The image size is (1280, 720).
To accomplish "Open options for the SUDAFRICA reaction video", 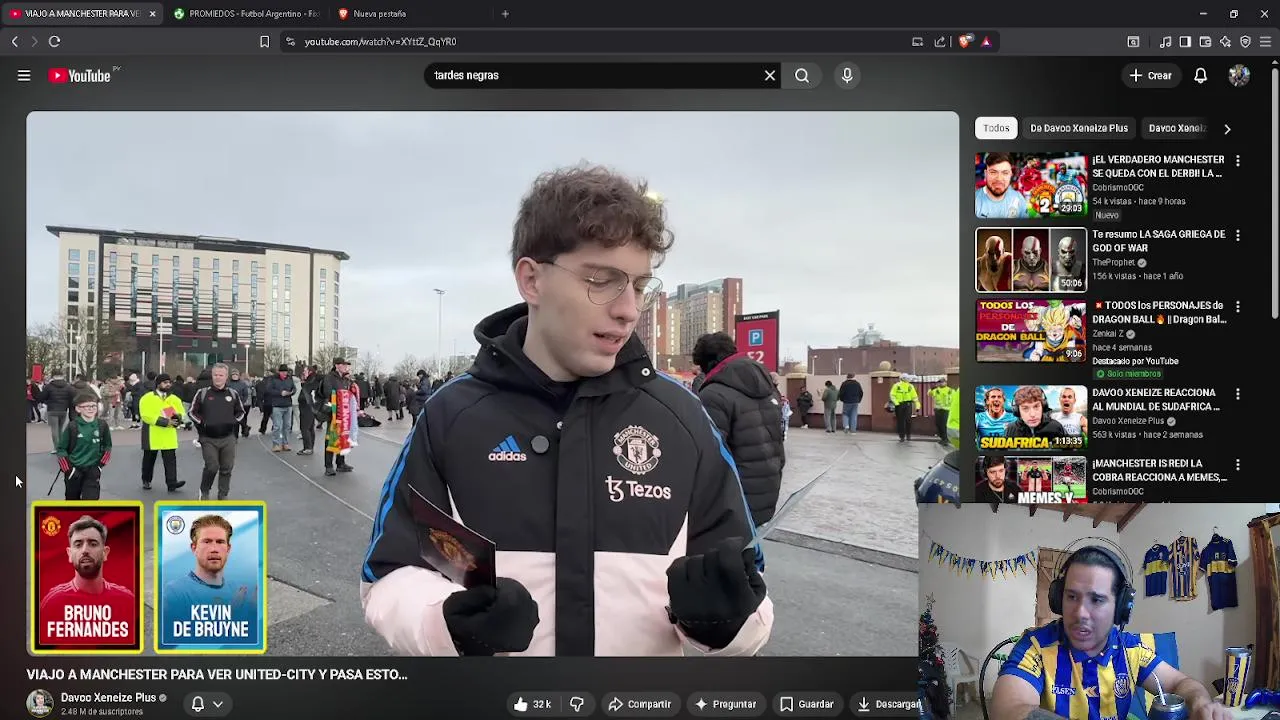I will pyautogui.click(x=1238, y=394).
